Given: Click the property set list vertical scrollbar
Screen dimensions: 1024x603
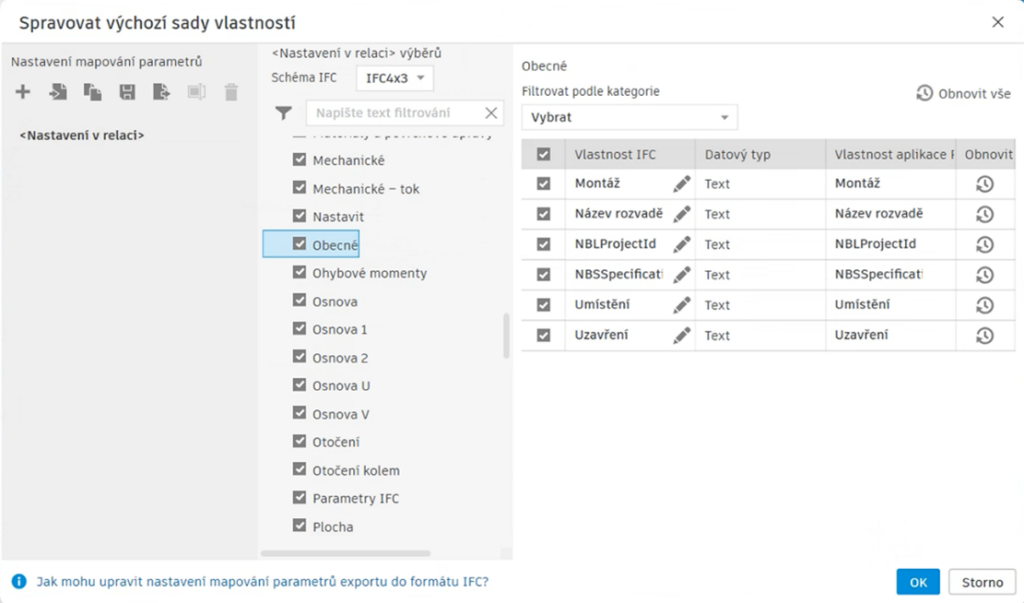Looking at the screenshot, I should (x=506, y=335).
